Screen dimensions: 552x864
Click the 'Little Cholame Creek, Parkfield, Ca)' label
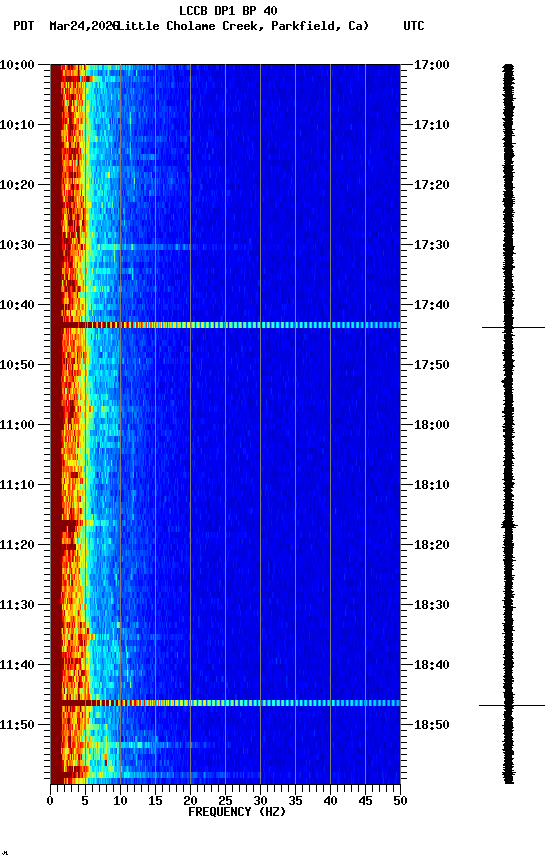coord(243,26)
